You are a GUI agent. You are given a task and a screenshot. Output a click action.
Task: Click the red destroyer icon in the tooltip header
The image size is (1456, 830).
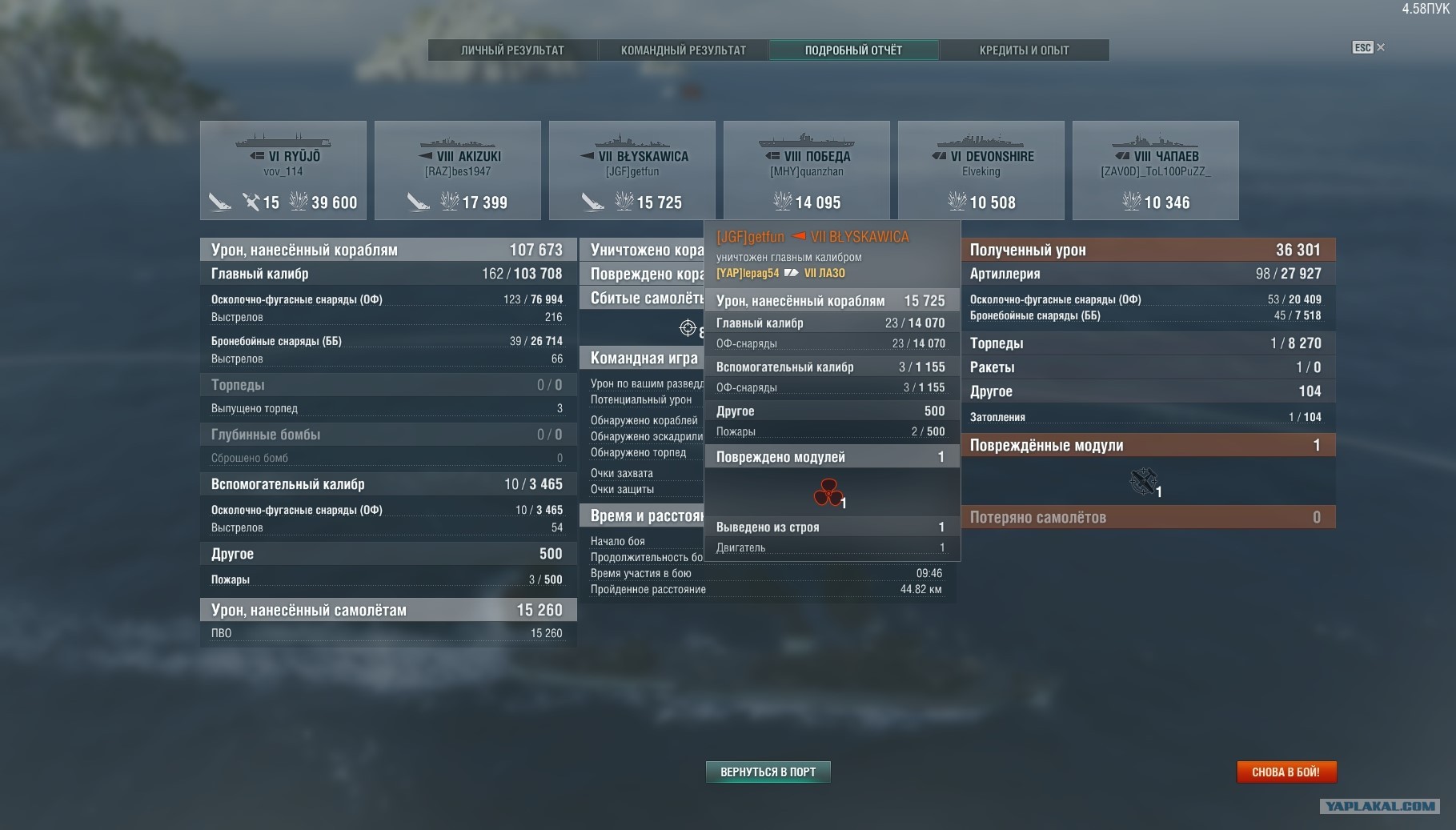coord(798,236)
